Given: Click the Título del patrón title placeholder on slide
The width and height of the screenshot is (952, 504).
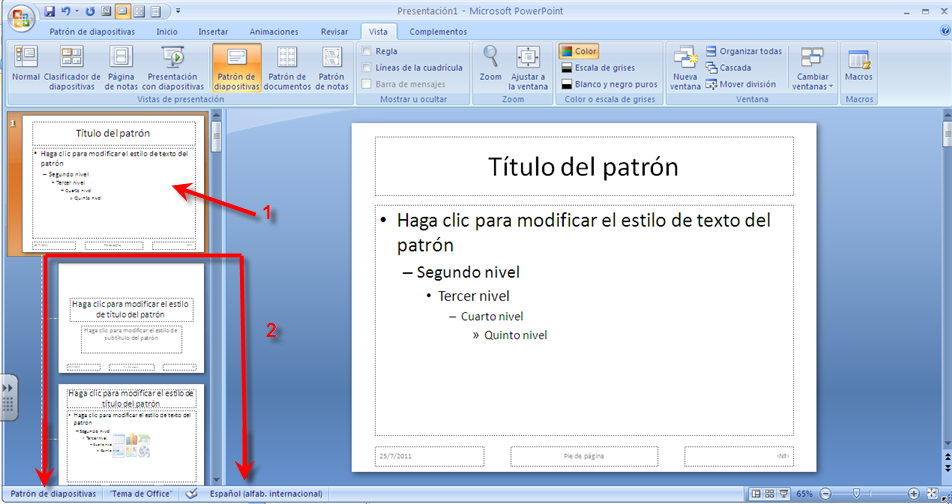Looking at the screenshot, I should point(583,166).
